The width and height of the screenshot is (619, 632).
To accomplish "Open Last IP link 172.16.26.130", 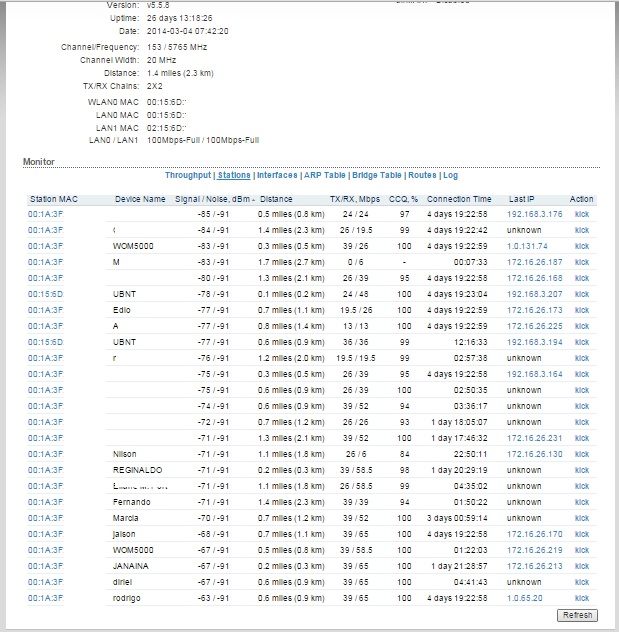I will click(535, 453).
